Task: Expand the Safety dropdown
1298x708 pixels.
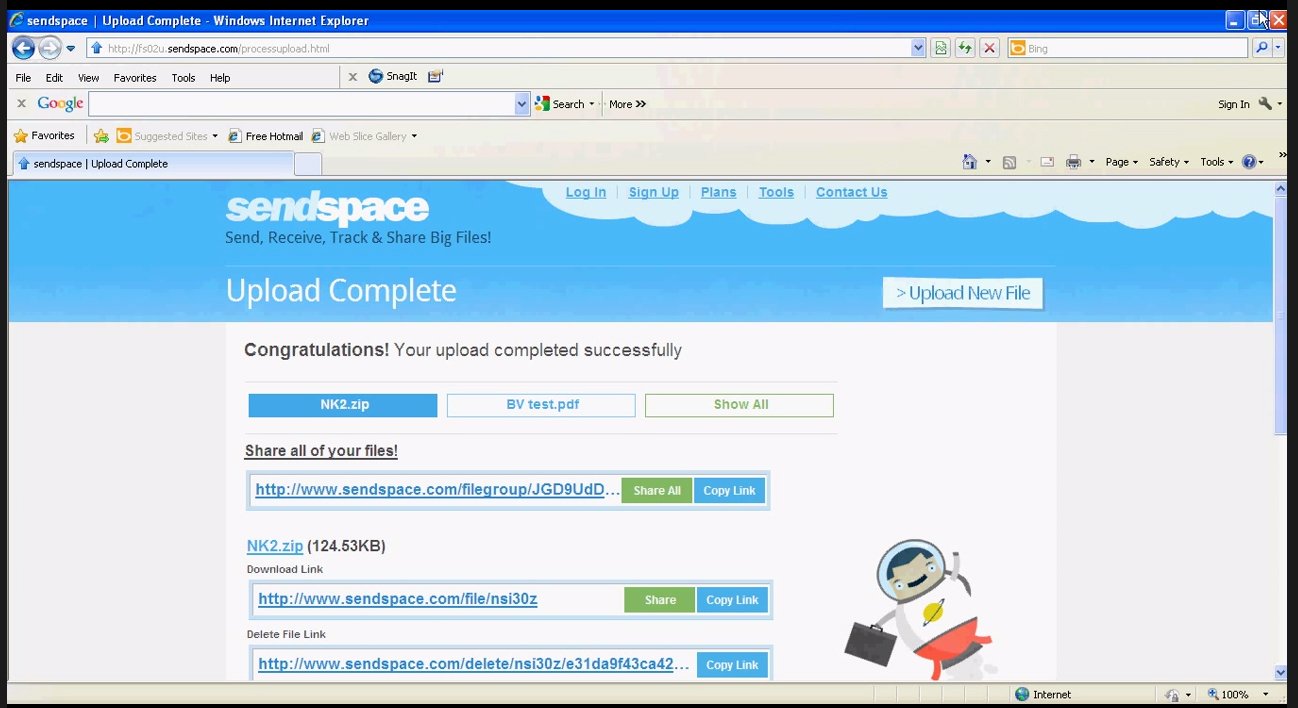Action: click(1165, 161)
